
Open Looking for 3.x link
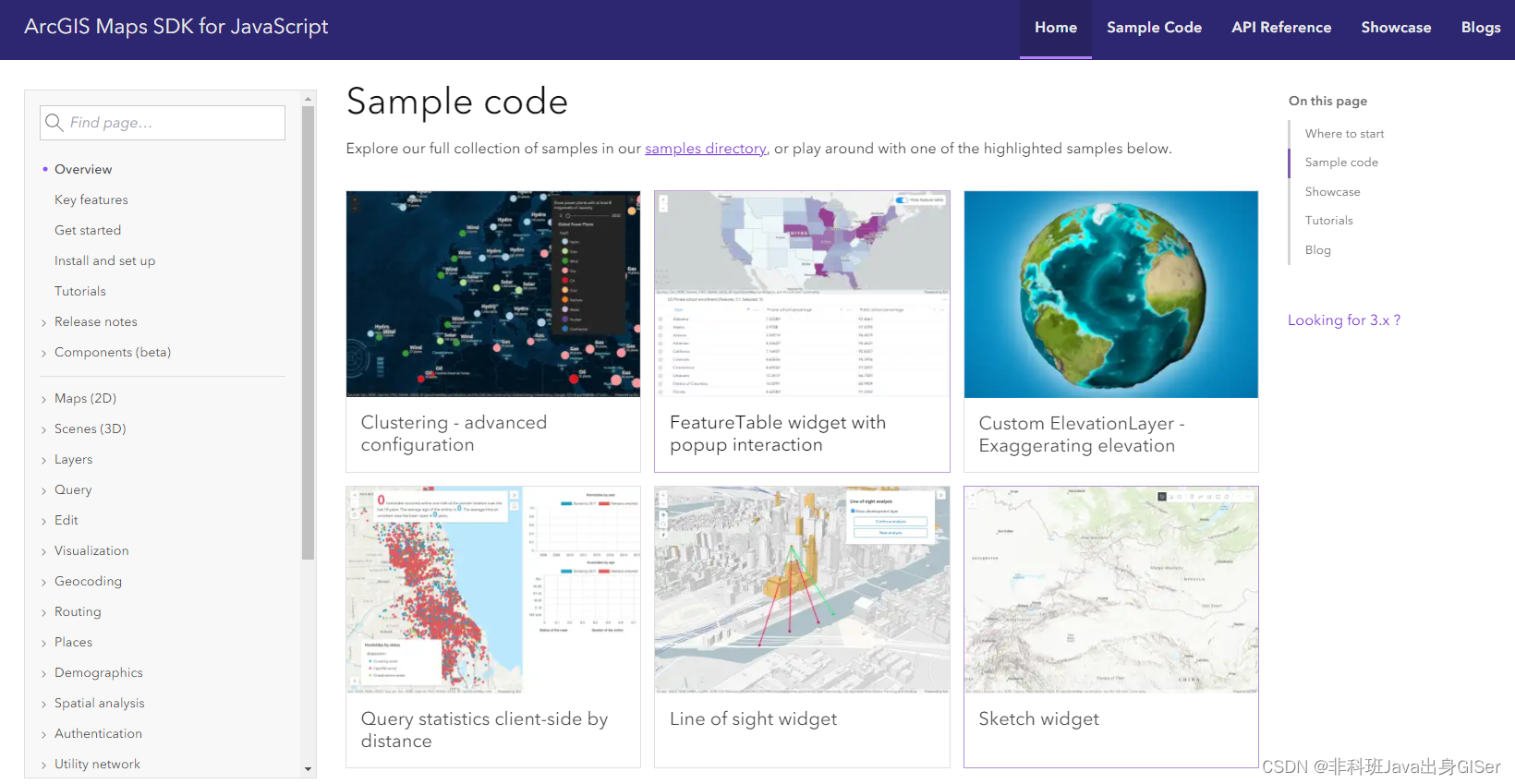[x=1344, y=320]
